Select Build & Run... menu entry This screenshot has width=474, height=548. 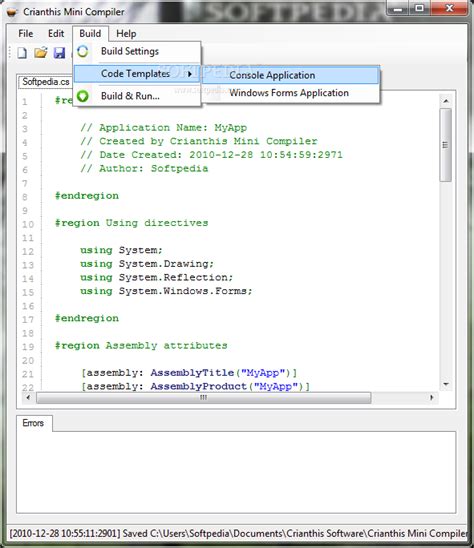[137, 96]
